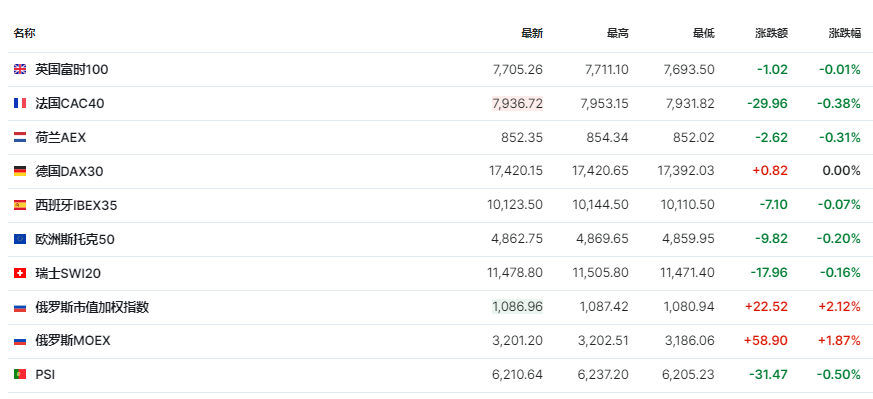Click the Netherlands flag icon beside 荷兰AEX
The width and height of the screenshot is (873, 399).
click(20, 137)
